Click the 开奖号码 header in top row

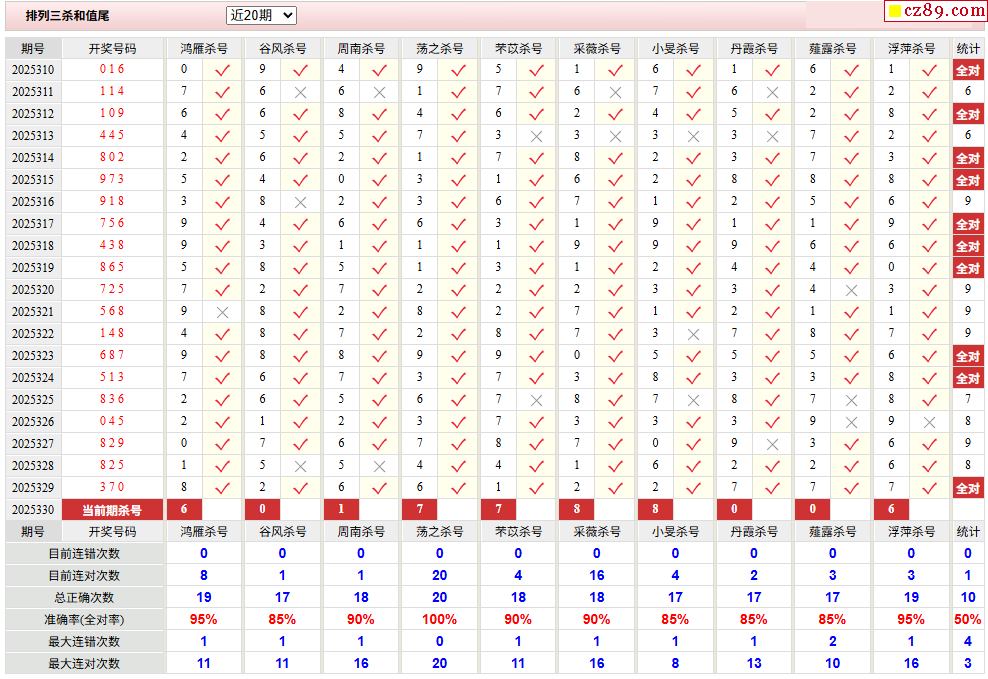(112, 48)
